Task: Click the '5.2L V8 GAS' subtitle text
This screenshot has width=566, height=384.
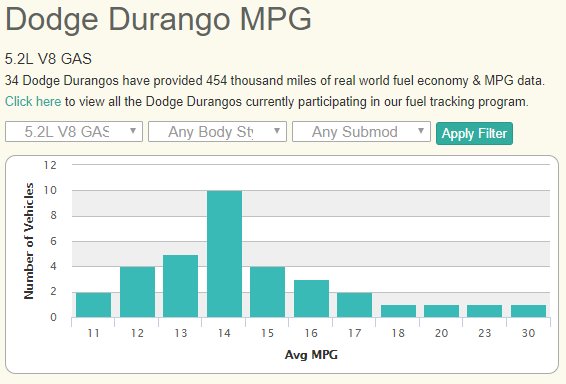Action: 48,59
